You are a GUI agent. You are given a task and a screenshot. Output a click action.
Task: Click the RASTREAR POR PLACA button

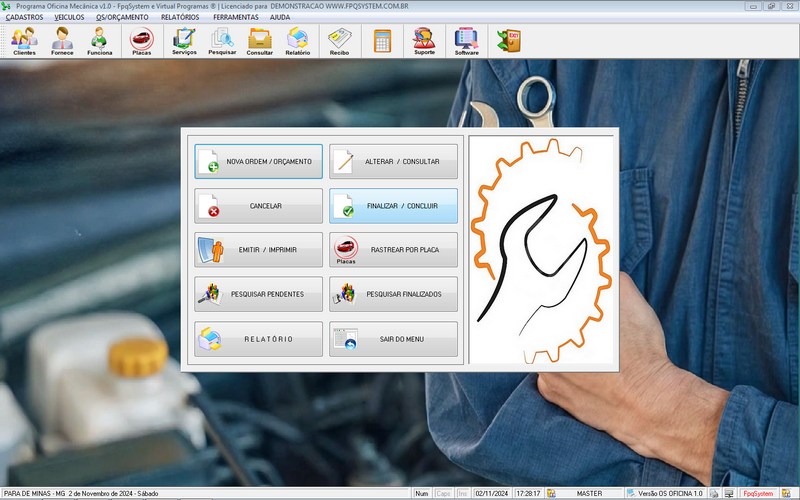[x=393, y=250]
